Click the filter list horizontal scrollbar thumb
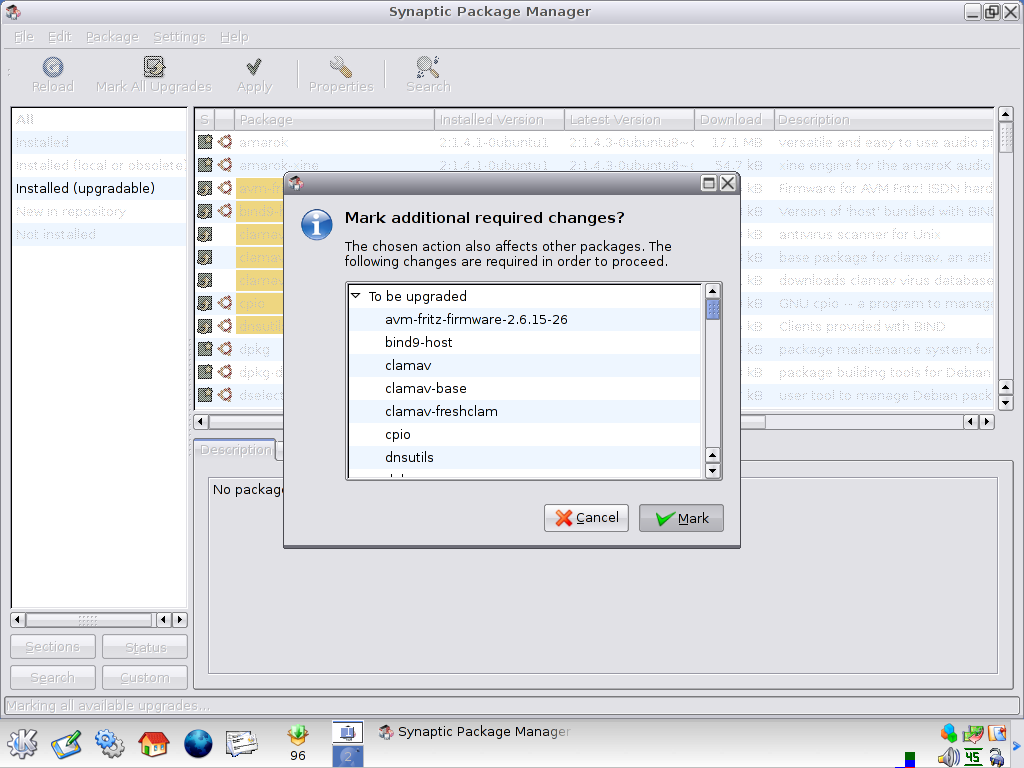The height and width of the screenshot is (768, 1024). (88, 620)
